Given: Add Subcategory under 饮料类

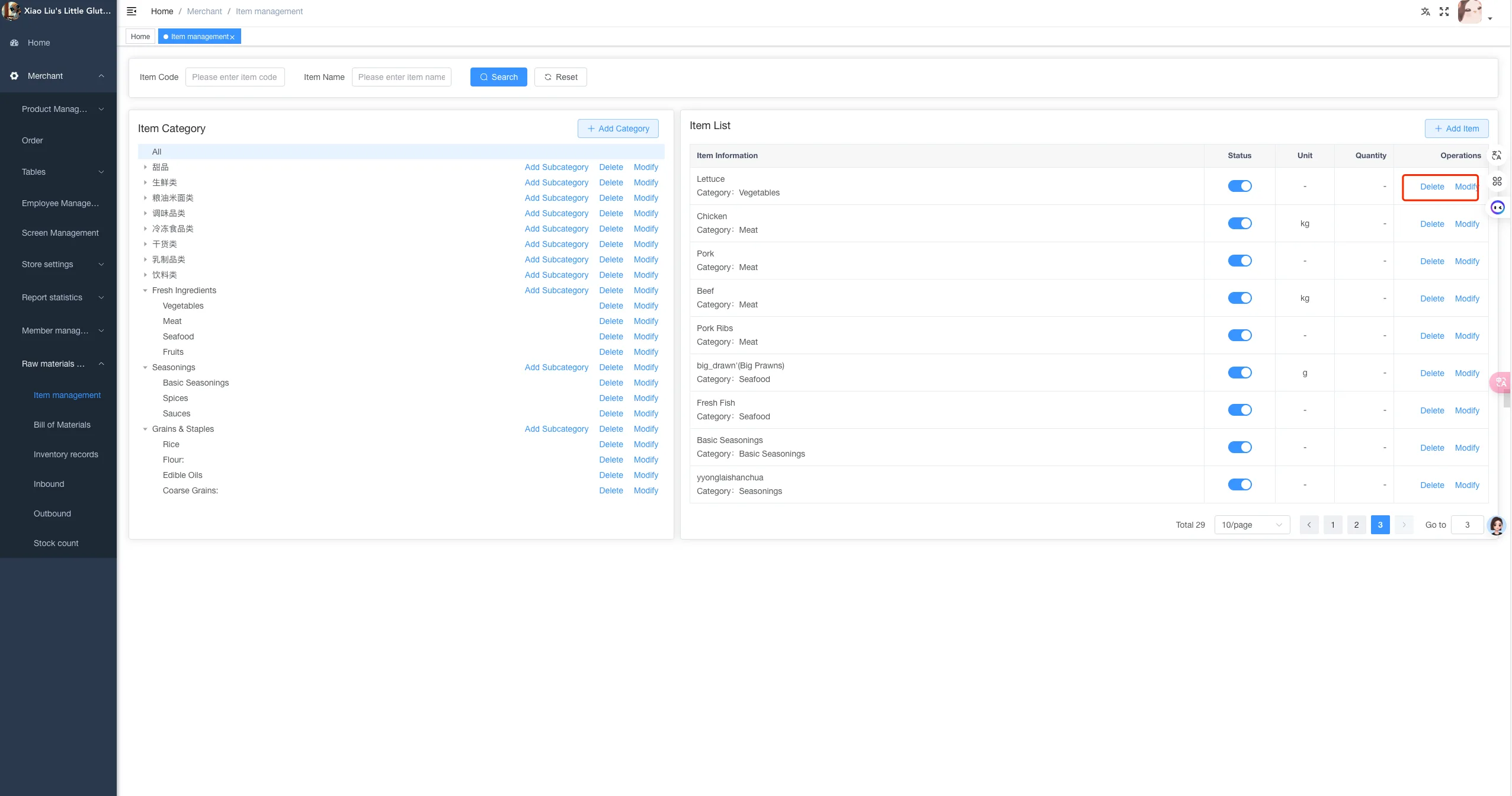Looking at the screenshot, I should (x=556, y=275).
